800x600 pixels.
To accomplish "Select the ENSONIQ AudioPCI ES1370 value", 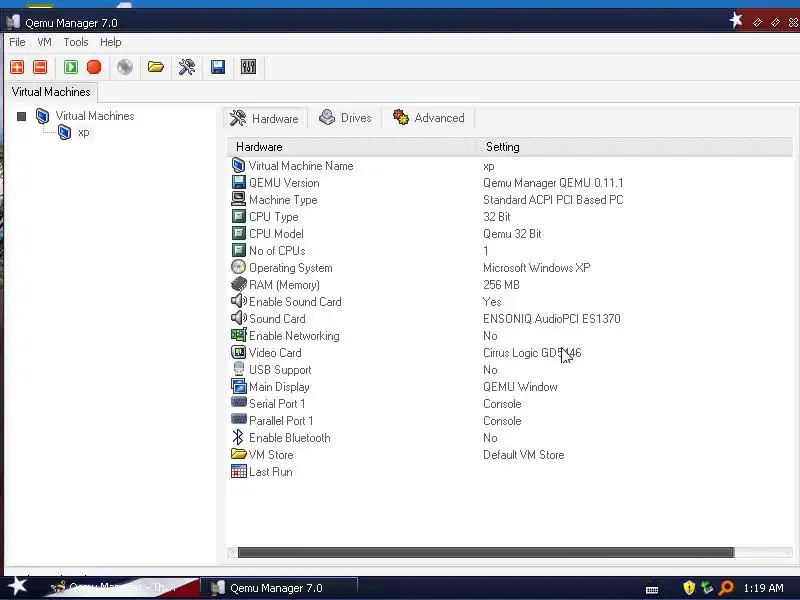I will 552,319.
